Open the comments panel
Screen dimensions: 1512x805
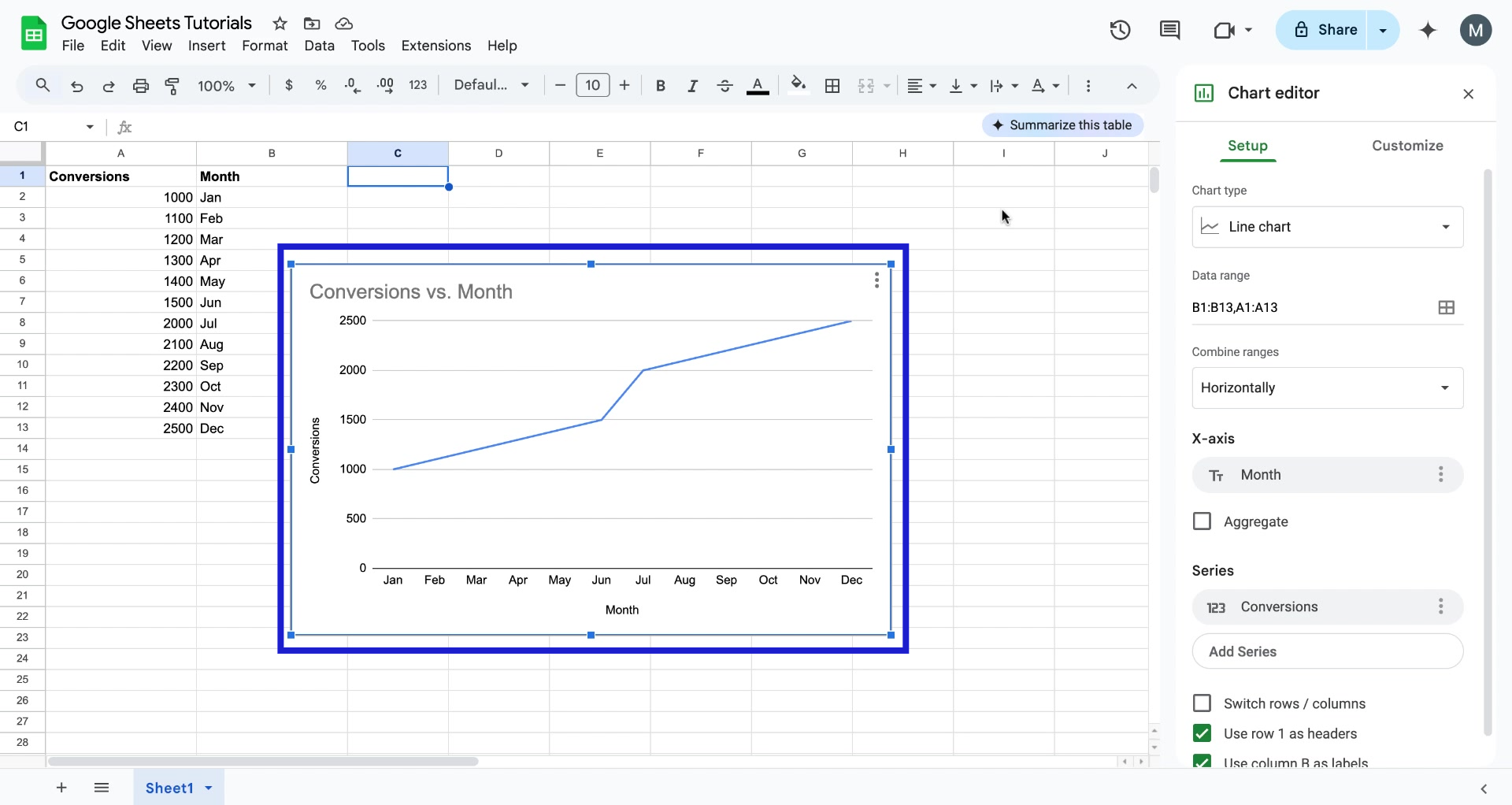coord(1169,30)
